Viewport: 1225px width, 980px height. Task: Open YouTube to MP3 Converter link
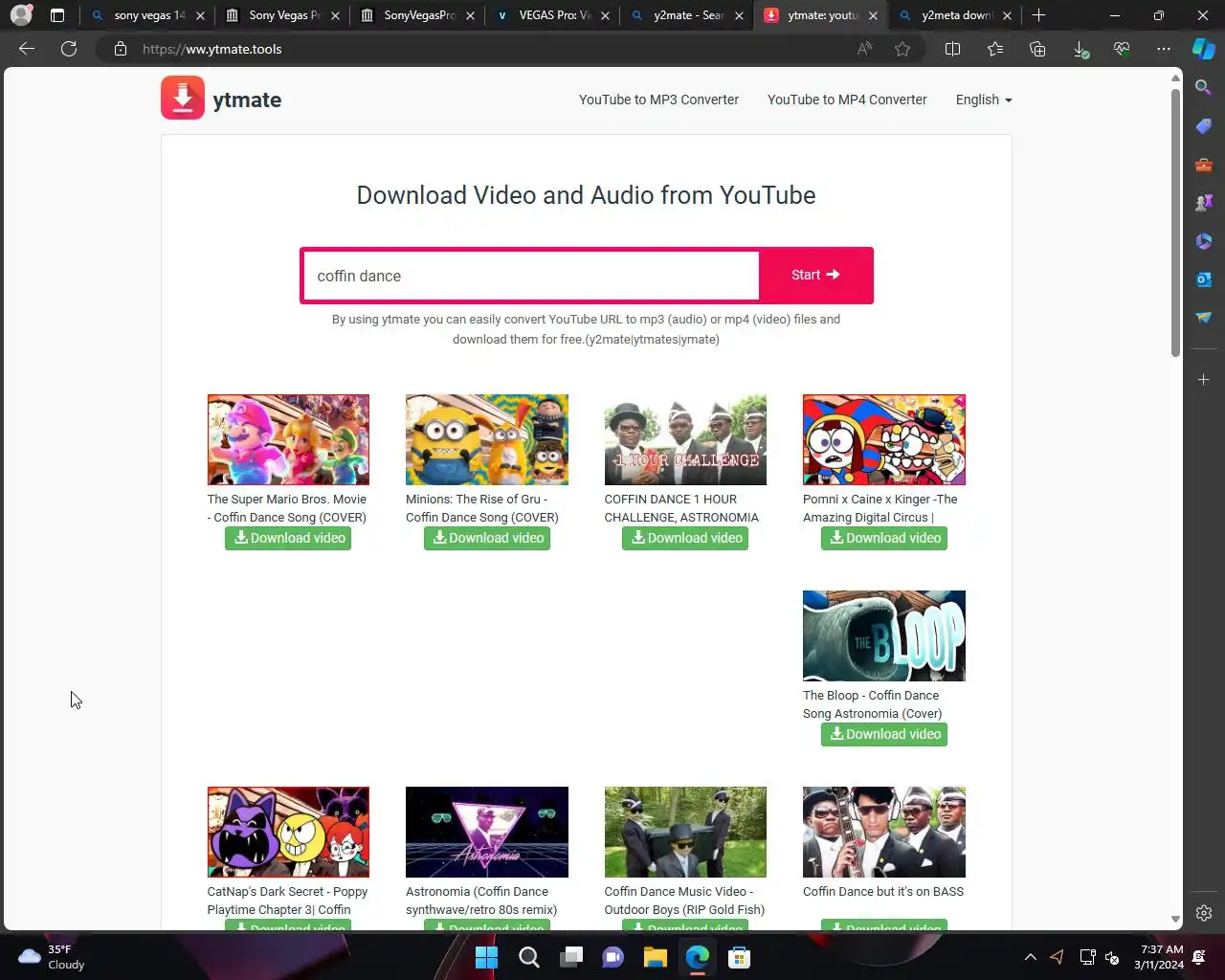pos(658,100)
